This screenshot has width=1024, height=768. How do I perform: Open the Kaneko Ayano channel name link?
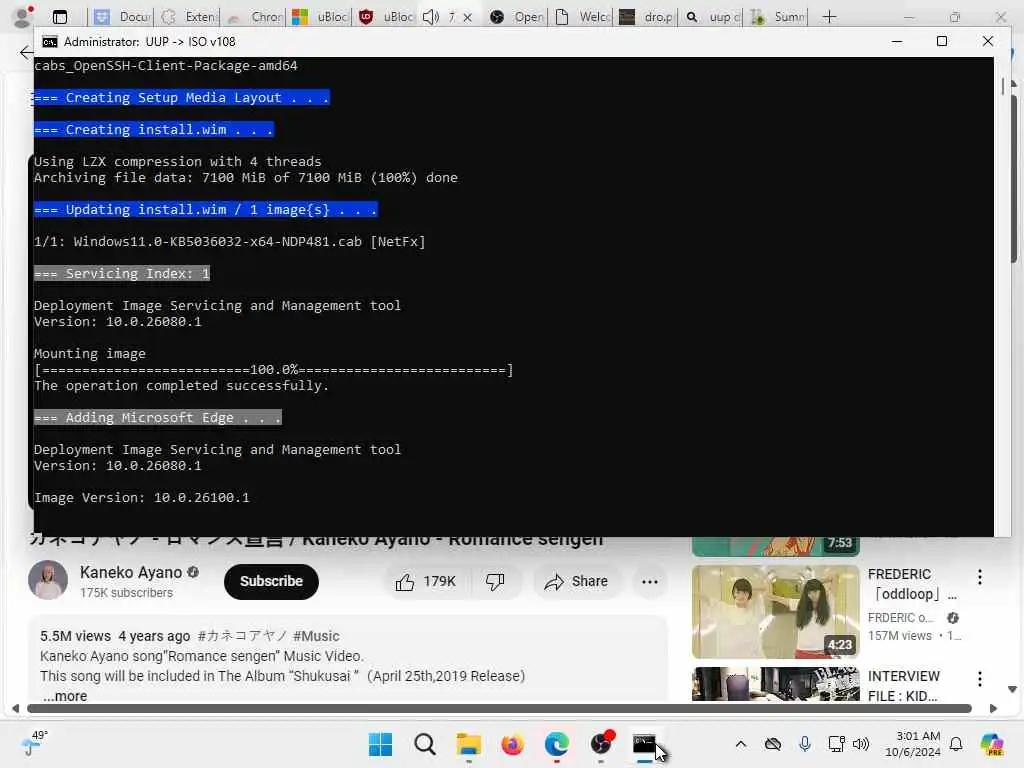pyautogui.click(x=131, y=572)
